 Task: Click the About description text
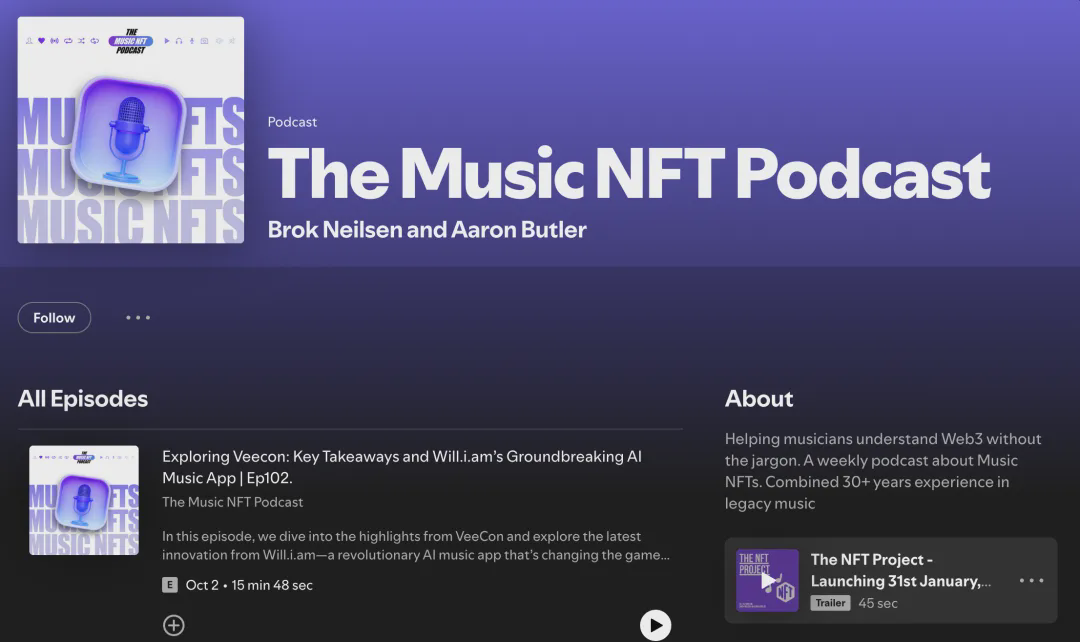(x=883, y=471)
